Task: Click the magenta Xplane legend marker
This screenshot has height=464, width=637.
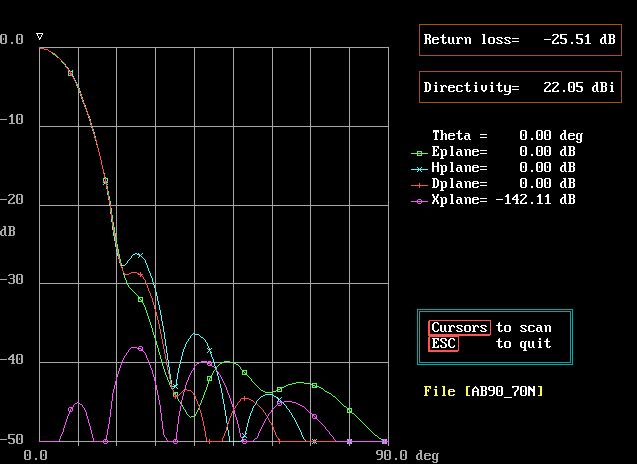Action: (x=419, y=201)
